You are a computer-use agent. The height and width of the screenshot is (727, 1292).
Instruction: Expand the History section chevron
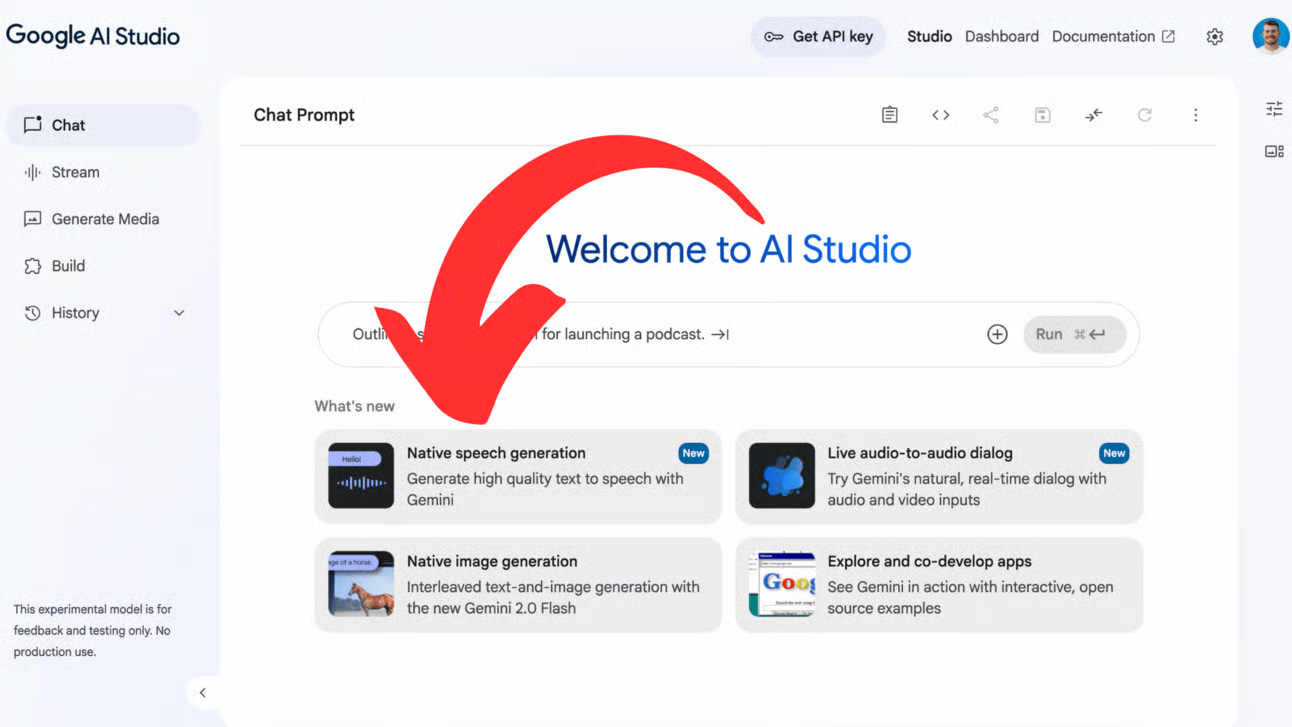179,313
